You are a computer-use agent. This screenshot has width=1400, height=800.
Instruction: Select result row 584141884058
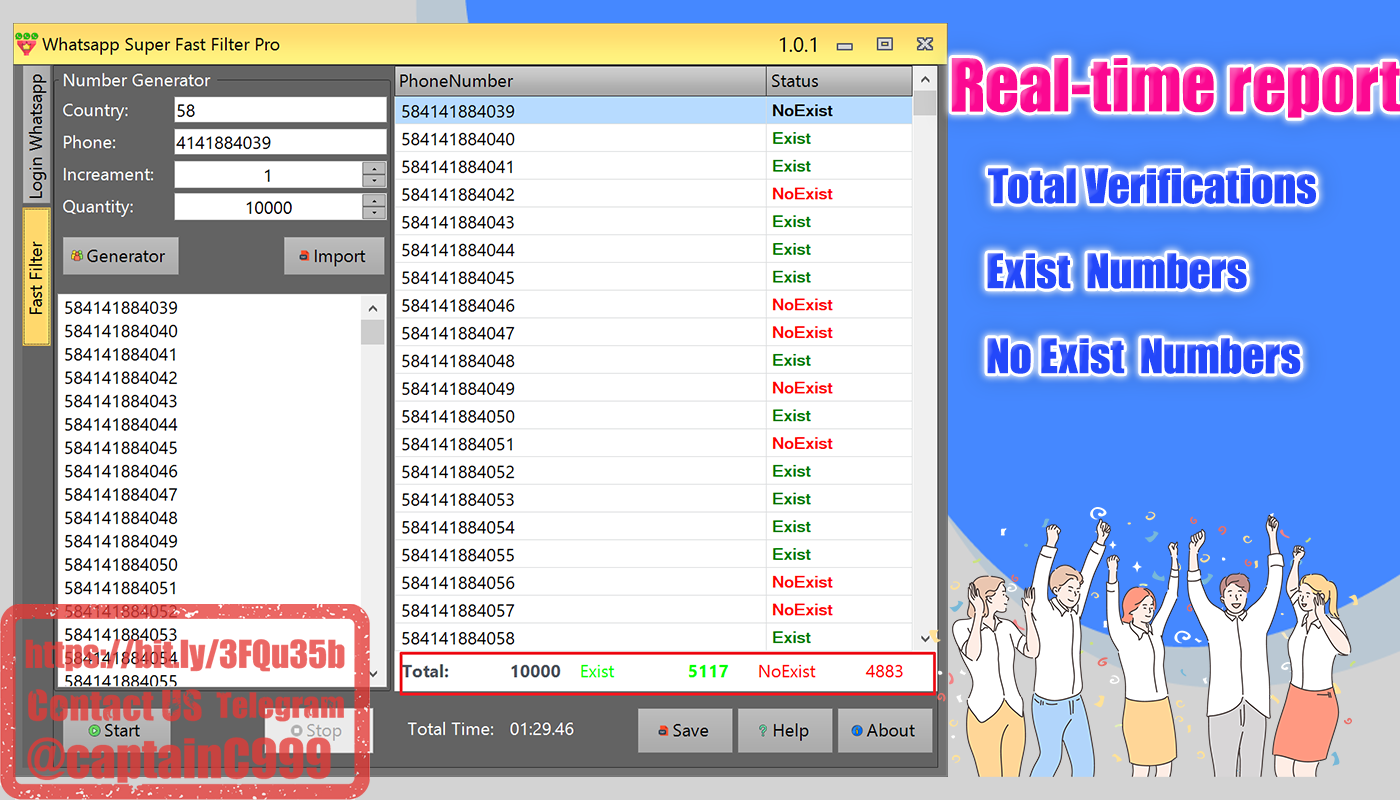[x=654, y=638]
